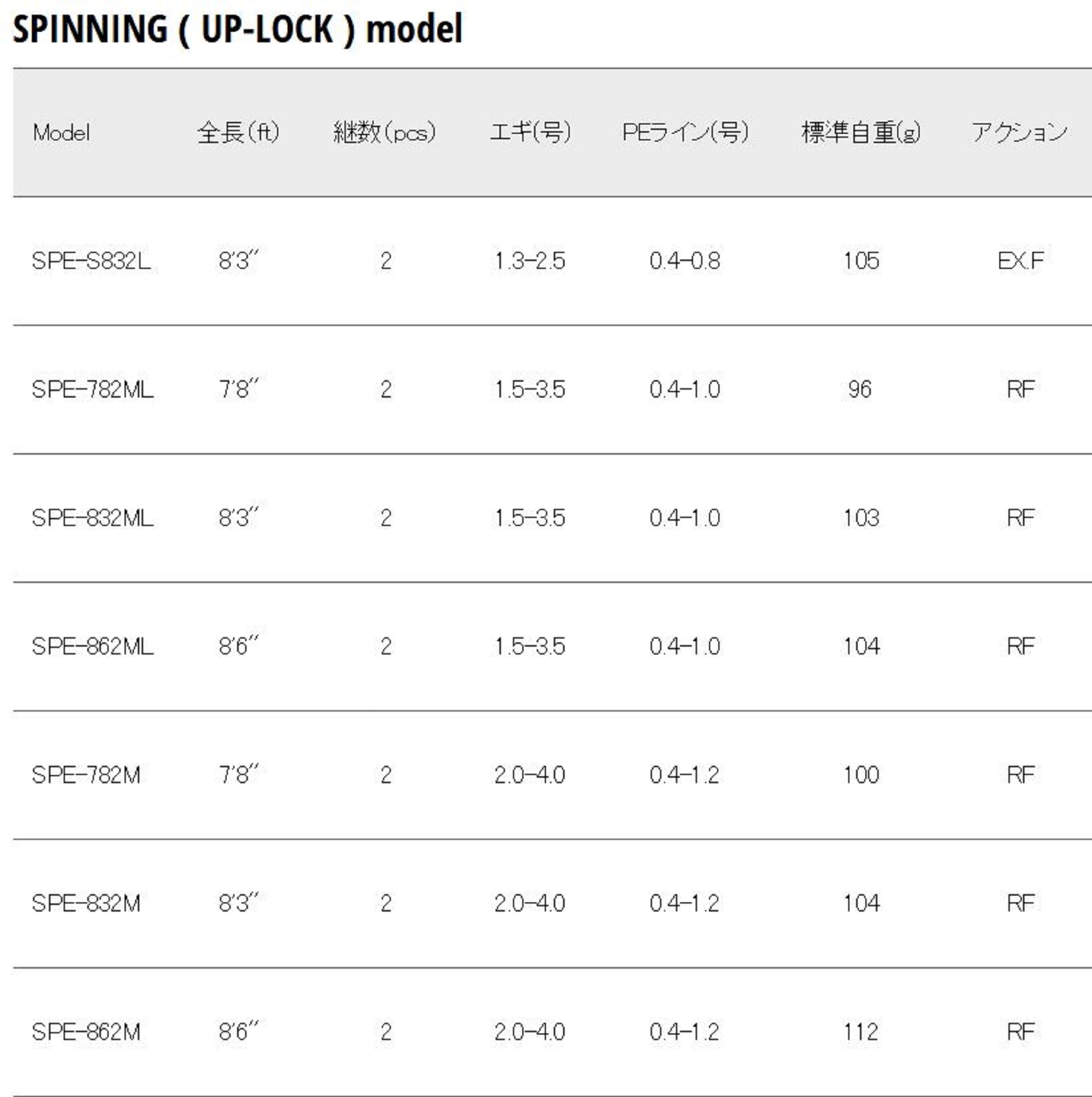Click the 標準自重(g) column header
This screenshot has width=1092, height=1097.
coord(861,133)
